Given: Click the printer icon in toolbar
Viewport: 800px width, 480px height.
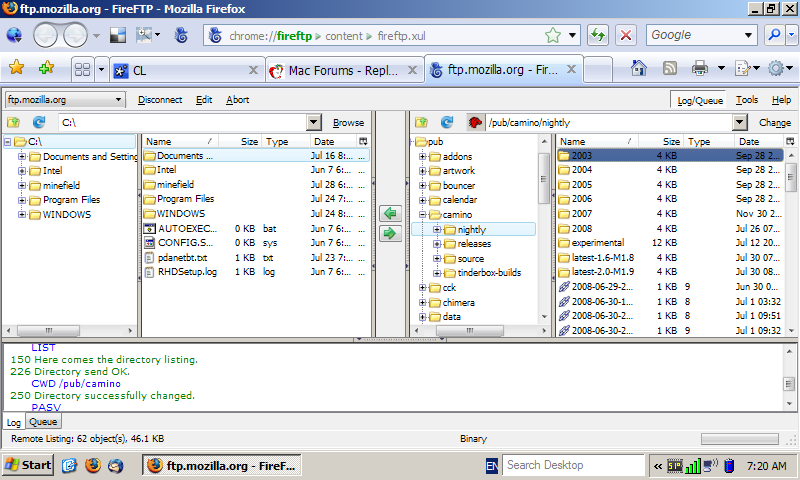Looking at the screenshot, I should (699, 68).
